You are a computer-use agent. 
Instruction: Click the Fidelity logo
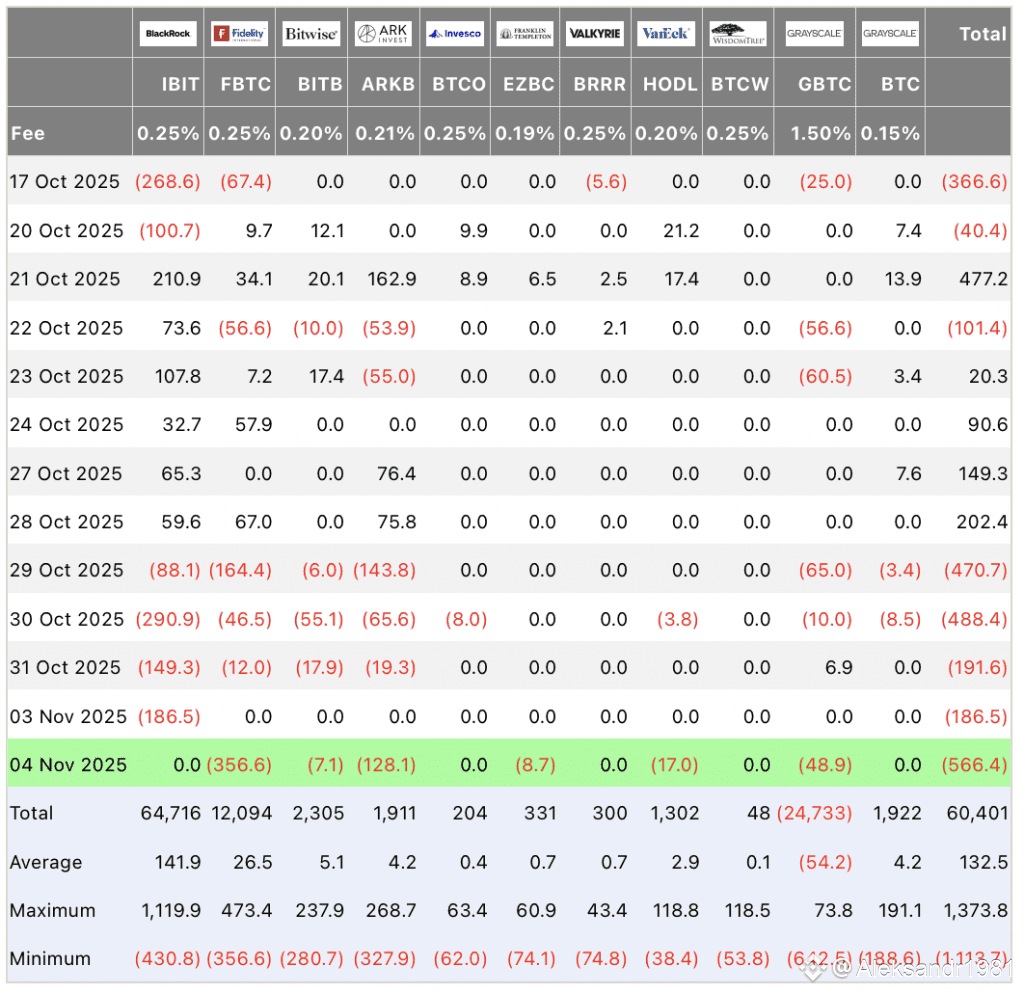pyautogui.click(x=239, y=34)
